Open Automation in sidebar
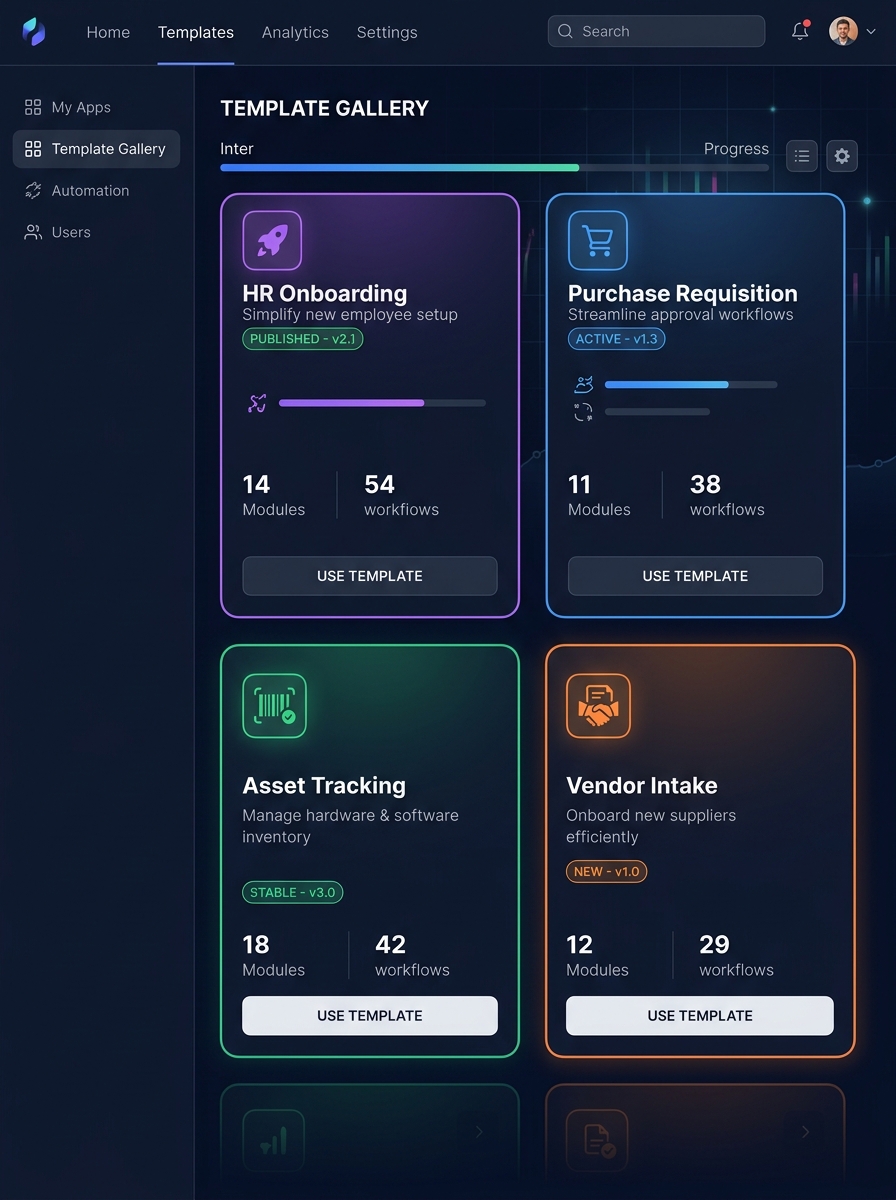Screen dimensions: 896x1200 [x=96, y=190]
